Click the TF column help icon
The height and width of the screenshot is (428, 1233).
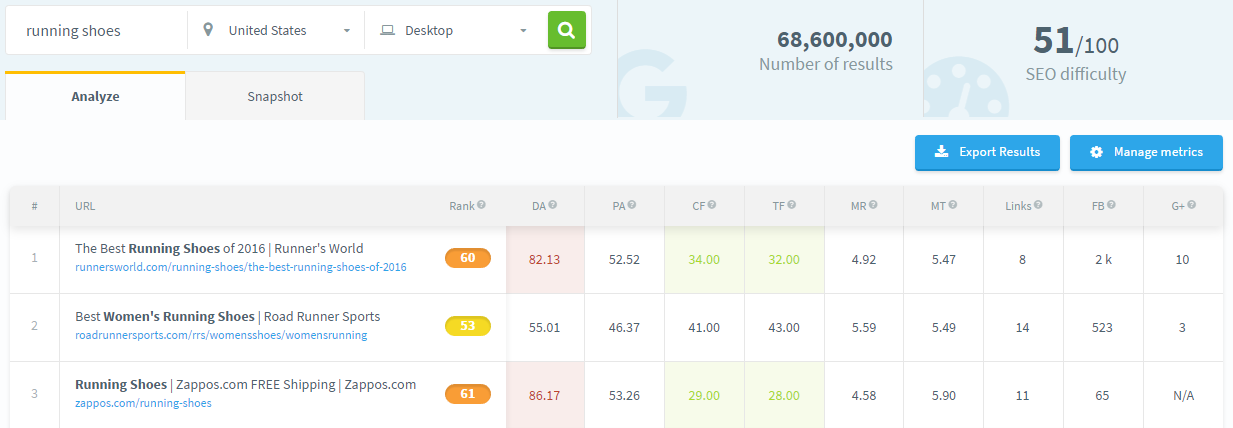tap(792, 205)
